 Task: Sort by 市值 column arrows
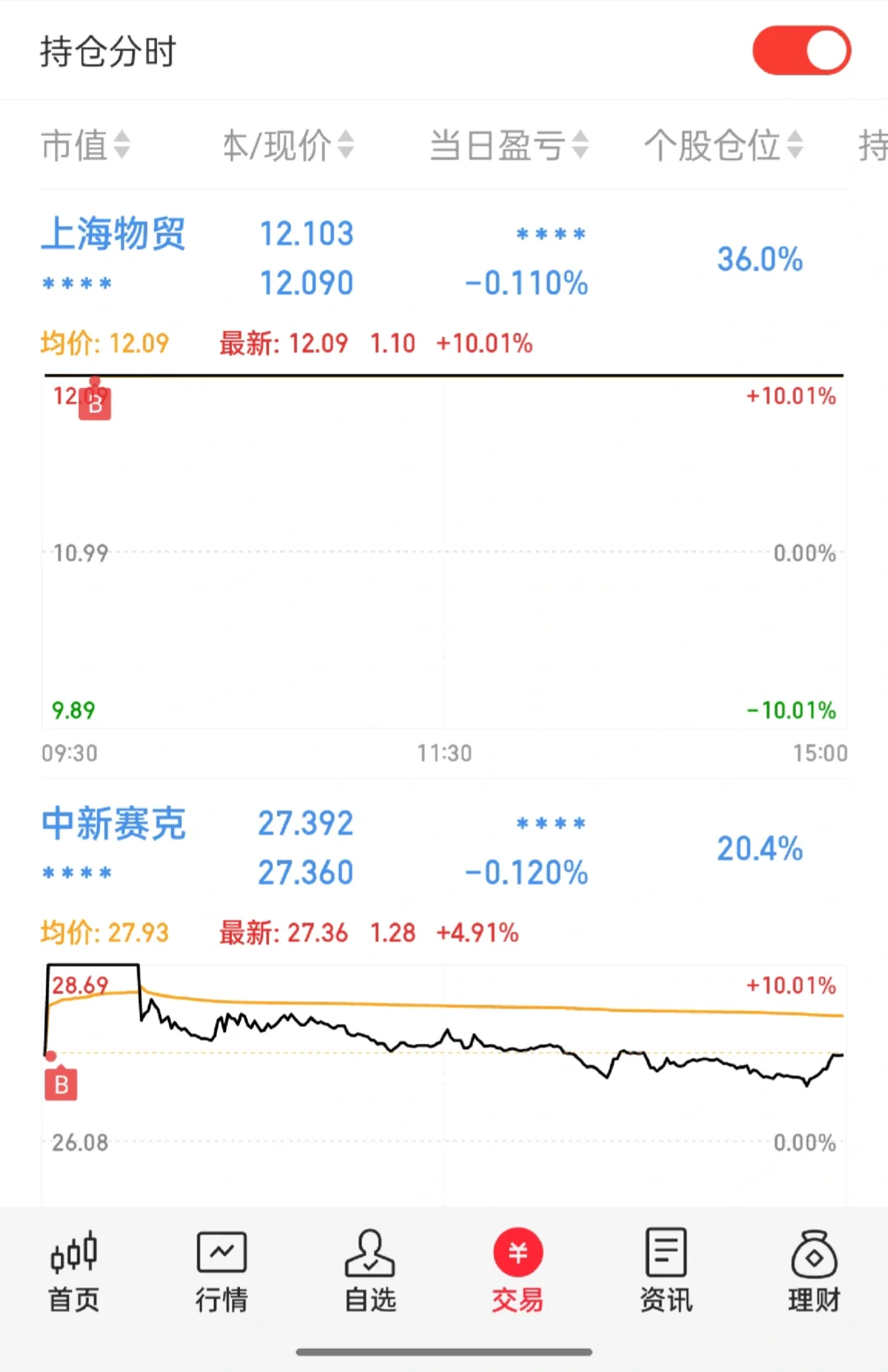(122, 145)
